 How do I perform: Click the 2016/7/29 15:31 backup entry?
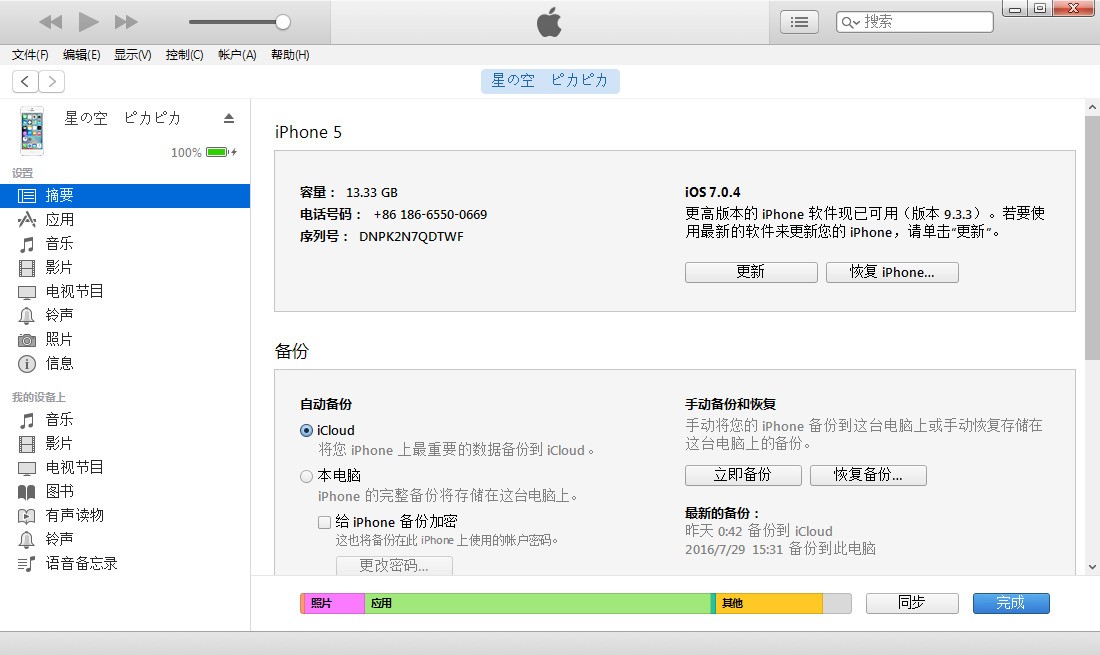pos(780,549)
